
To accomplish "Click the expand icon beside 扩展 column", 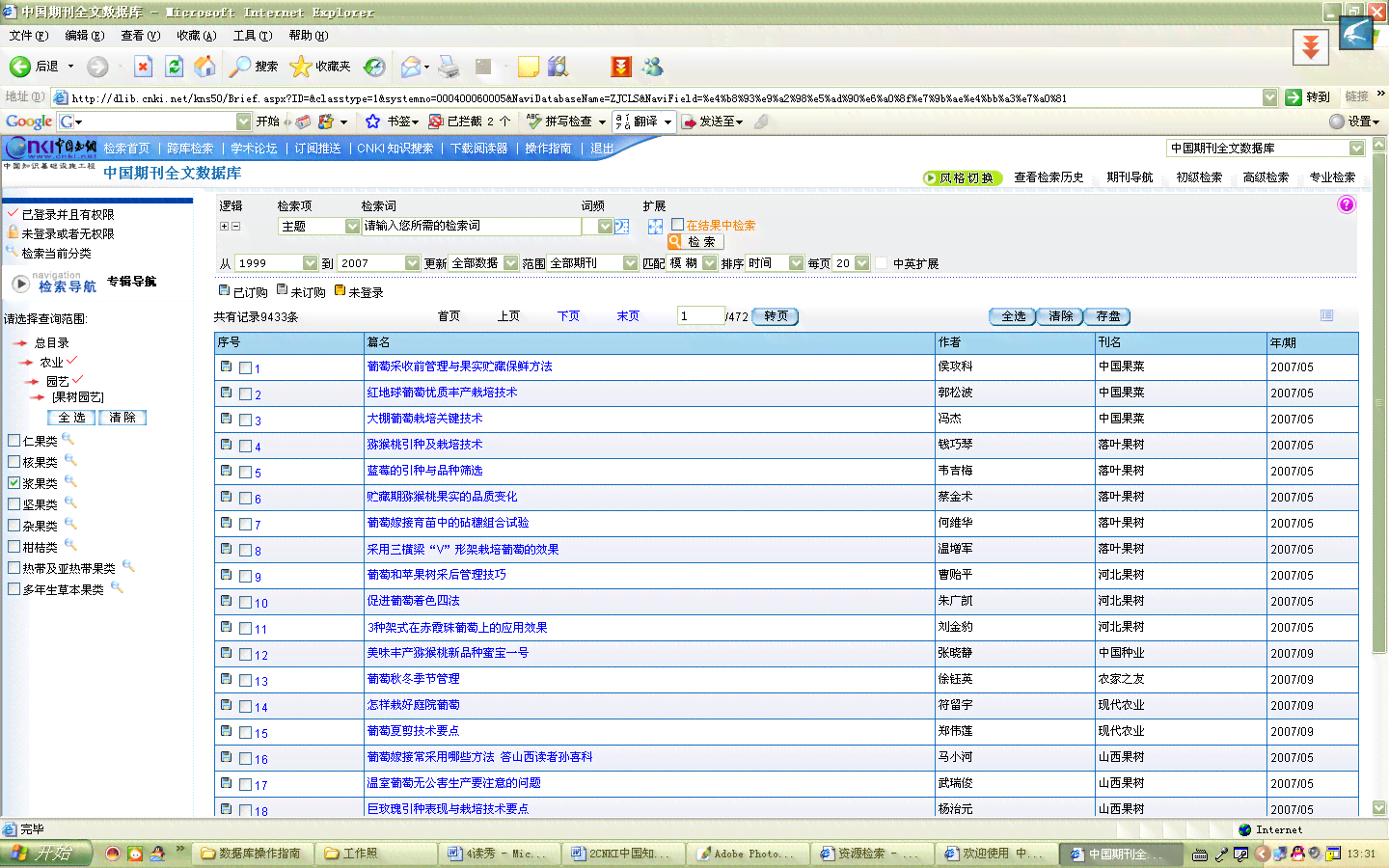I will coord(655,226).
